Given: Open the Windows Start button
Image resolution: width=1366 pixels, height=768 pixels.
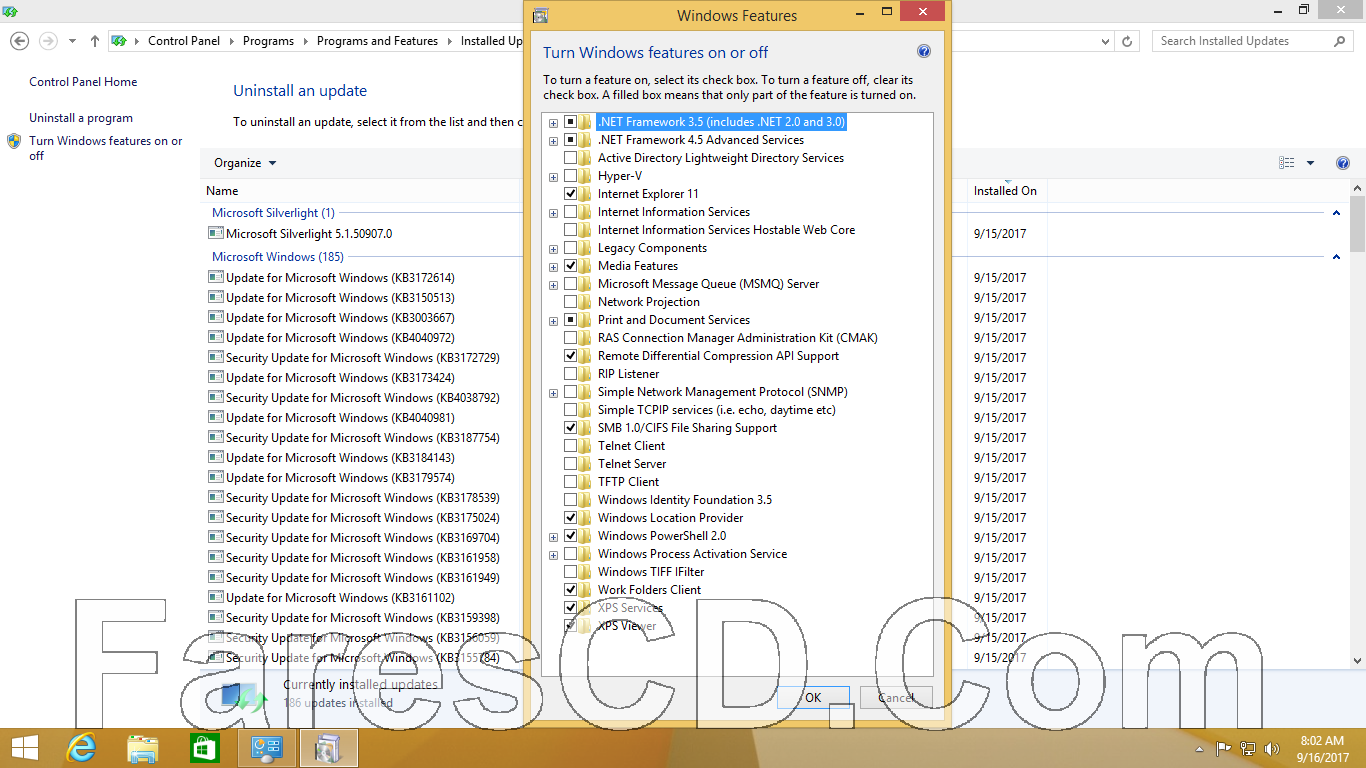Looking at the screenshot, I should click(x=24, y=747).
